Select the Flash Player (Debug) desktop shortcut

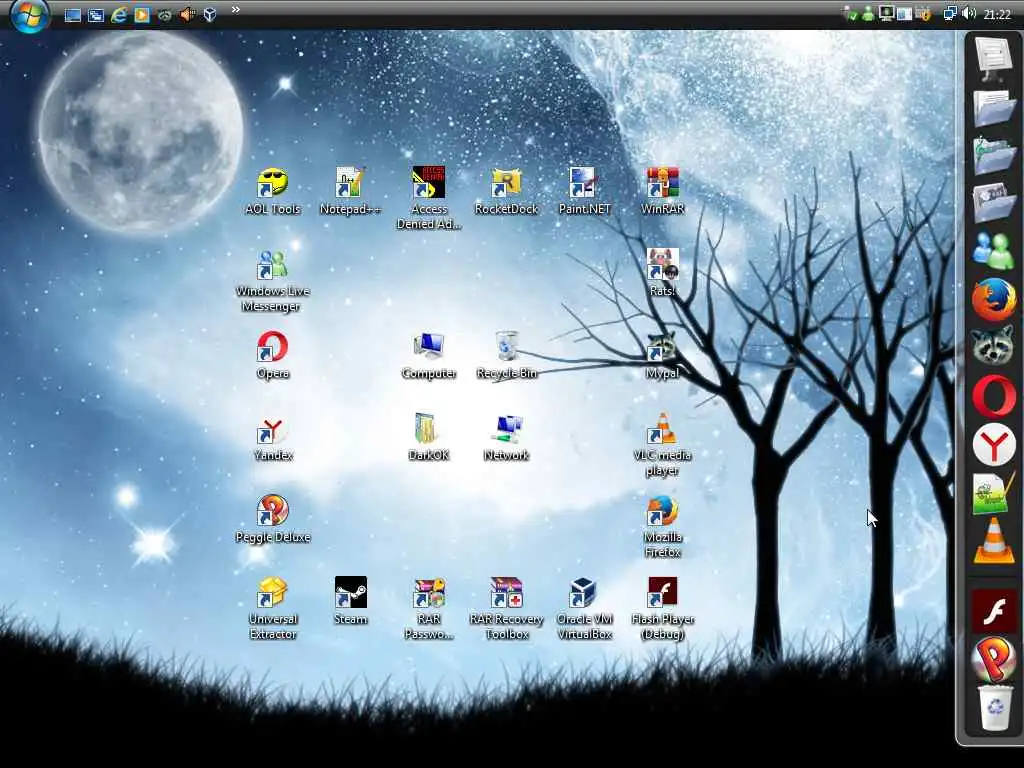(662, 609)
